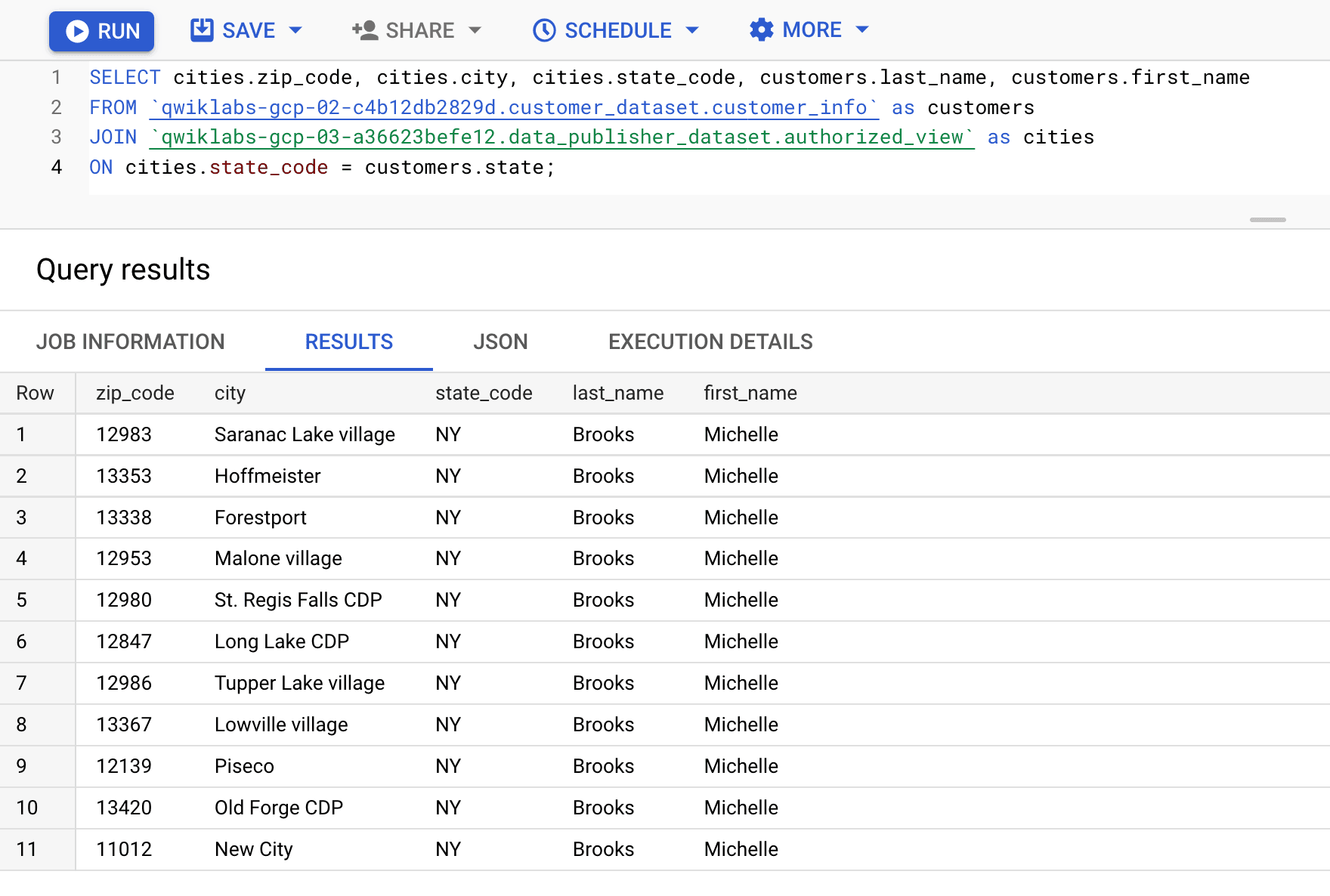Click the MORE gear icon

(x=762, y=29)
